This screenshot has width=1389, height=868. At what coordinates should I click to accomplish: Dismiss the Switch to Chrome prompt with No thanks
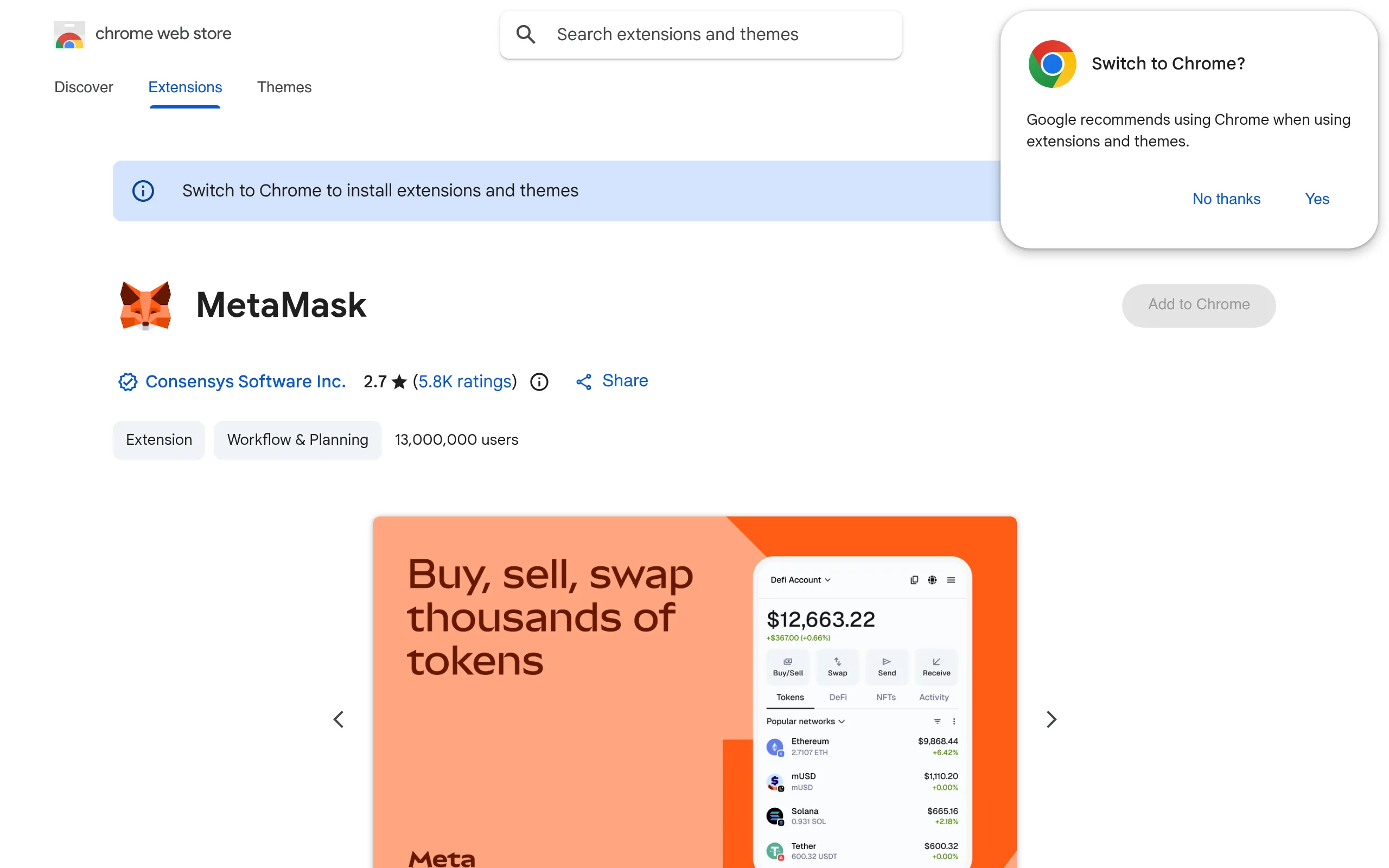click(1226, 199)
